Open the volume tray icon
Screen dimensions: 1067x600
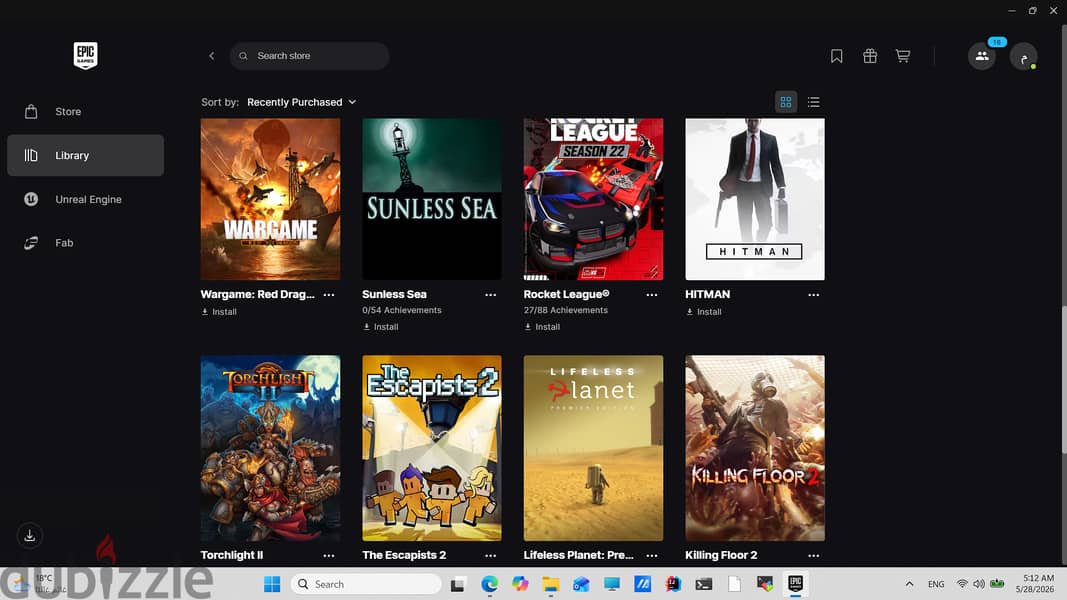(x=979, y=584)
